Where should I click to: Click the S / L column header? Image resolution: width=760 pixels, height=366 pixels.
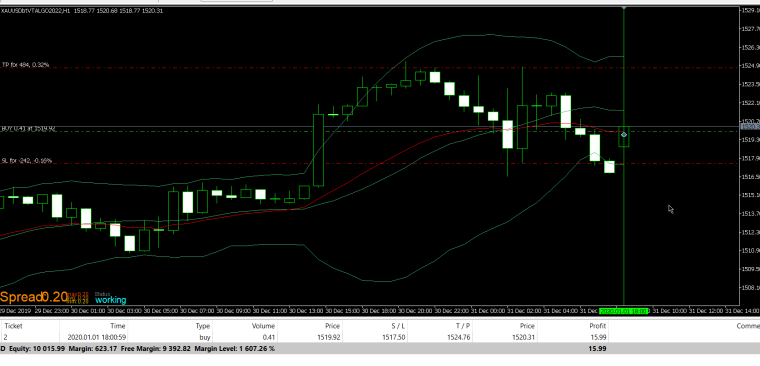(x=397, y=326)
